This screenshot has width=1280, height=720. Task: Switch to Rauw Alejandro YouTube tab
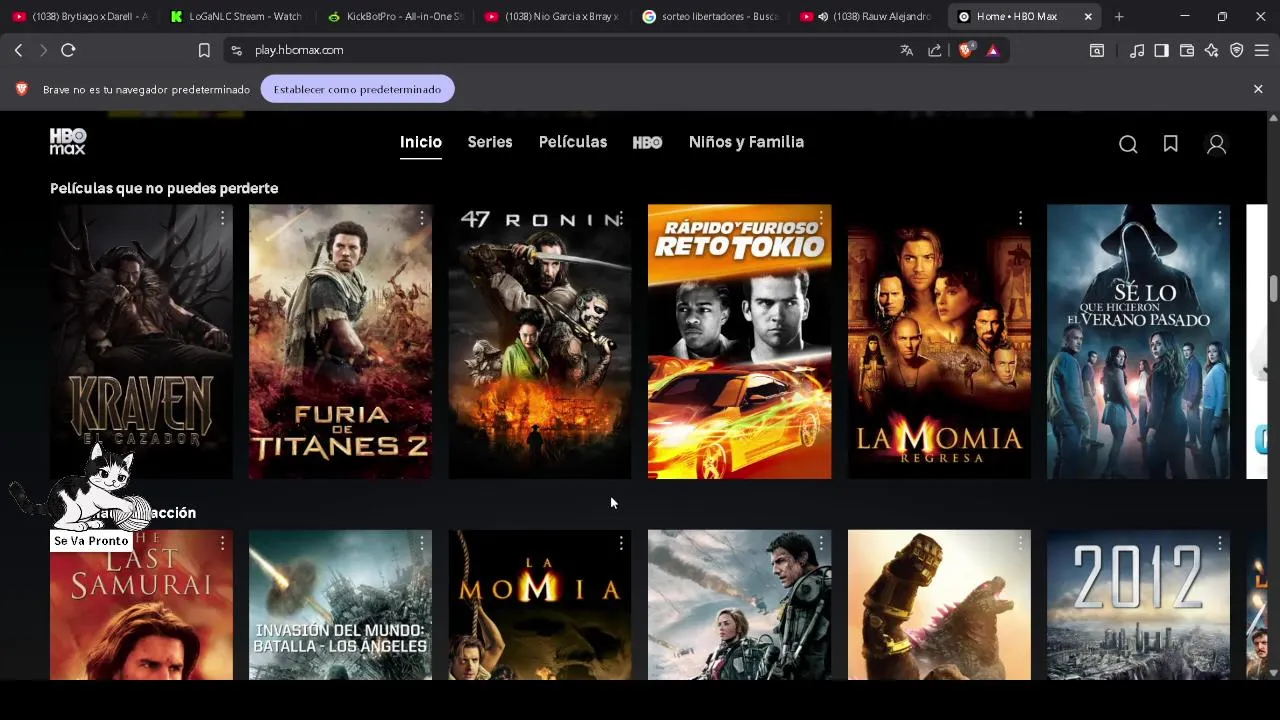coord(867,16)
